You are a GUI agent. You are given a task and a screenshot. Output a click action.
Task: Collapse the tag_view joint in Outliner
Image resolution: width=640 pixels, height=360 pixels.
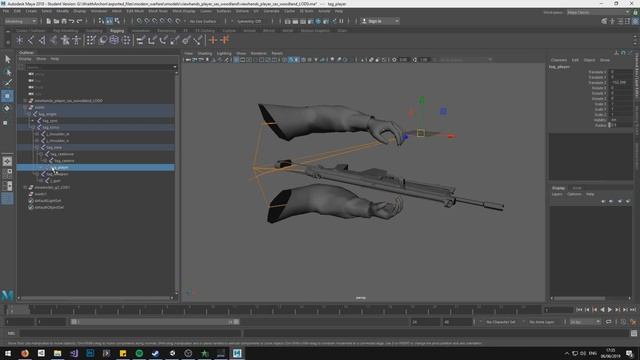click(x=37, y=147)
